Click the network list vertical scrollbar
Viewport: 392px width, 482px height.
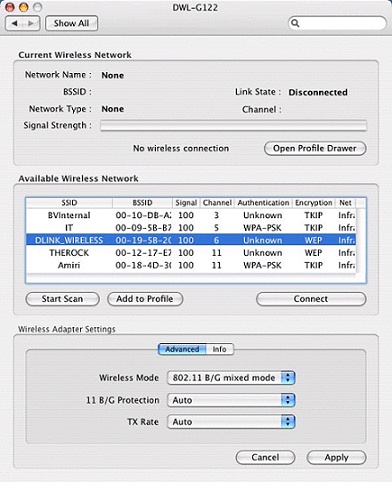click(361, 241)
